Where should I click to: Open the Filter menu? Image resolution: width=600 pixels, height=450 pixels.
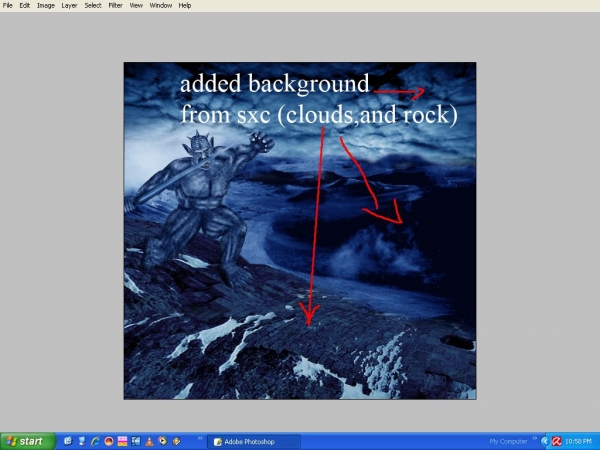pos(115,5)
